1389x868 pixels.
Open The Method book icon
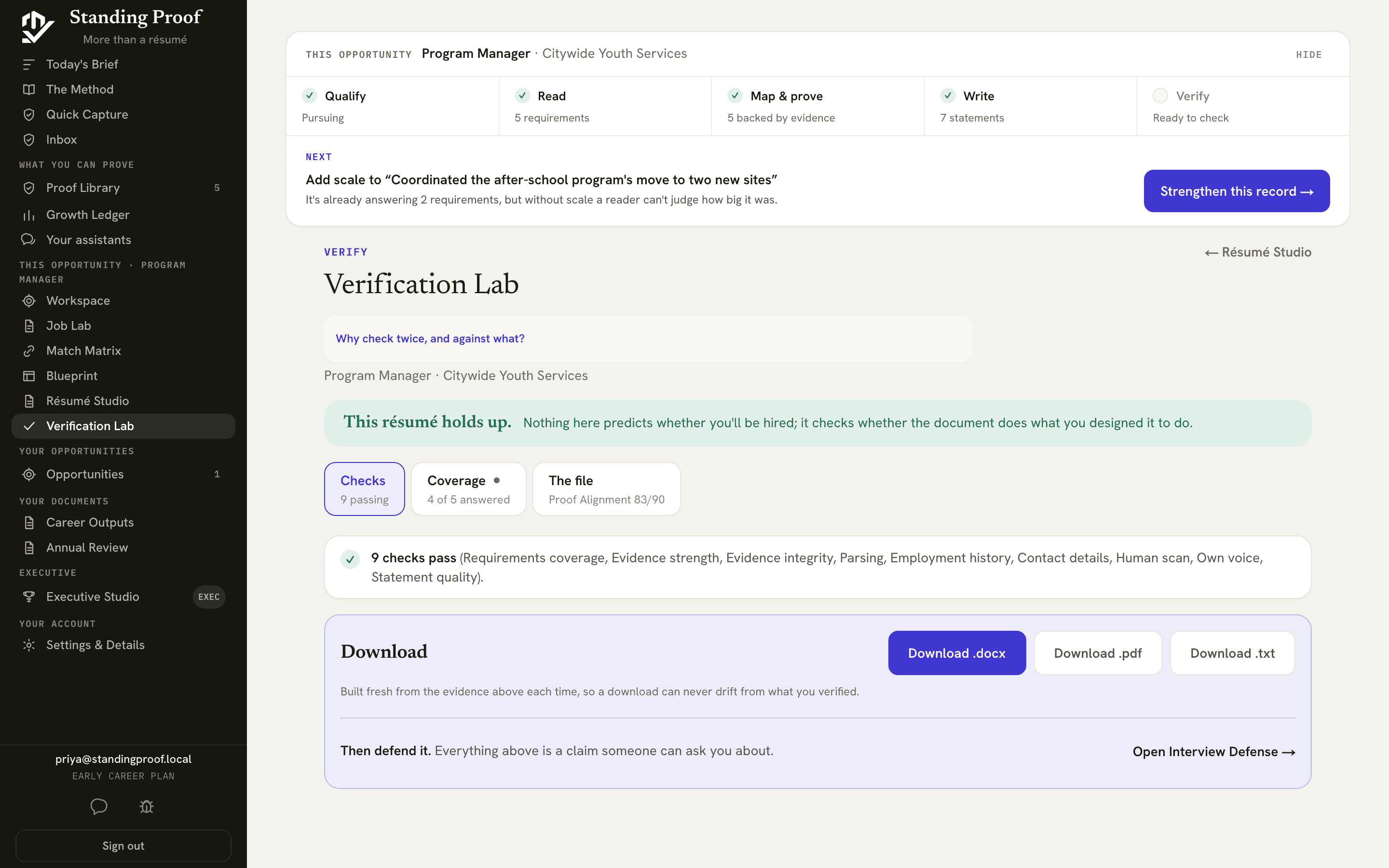click(x=29, y=90)
